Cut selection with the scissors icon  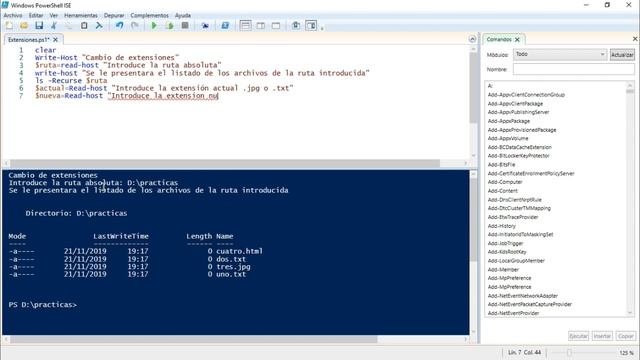tap(54, 26)
